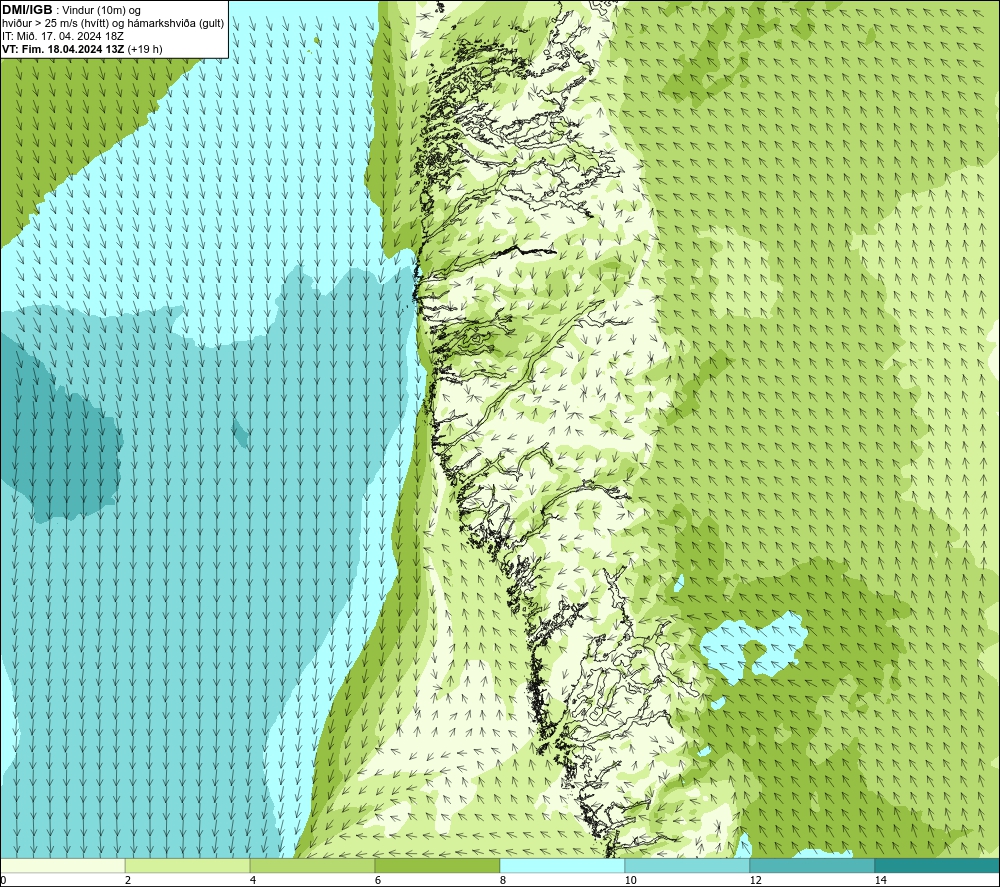Image resolution: width=1000 pixels, height=887 pixels.
Task: Click the 12–14 m/s teal legend swatch
Action: [812, 865]
